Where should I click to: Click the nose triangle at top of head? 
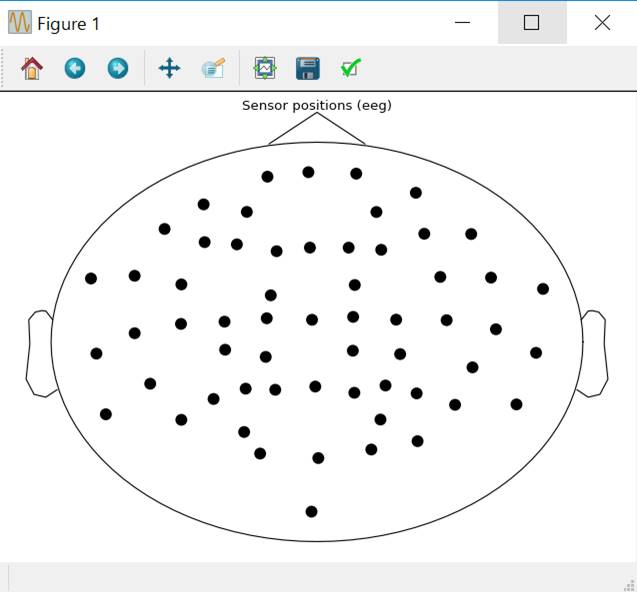[x=317, y=125]
